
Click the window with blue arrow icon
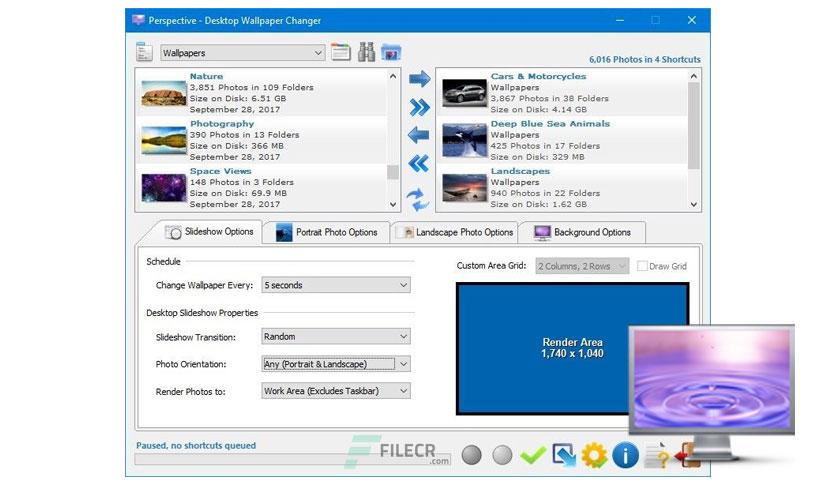tap(564, 455)
